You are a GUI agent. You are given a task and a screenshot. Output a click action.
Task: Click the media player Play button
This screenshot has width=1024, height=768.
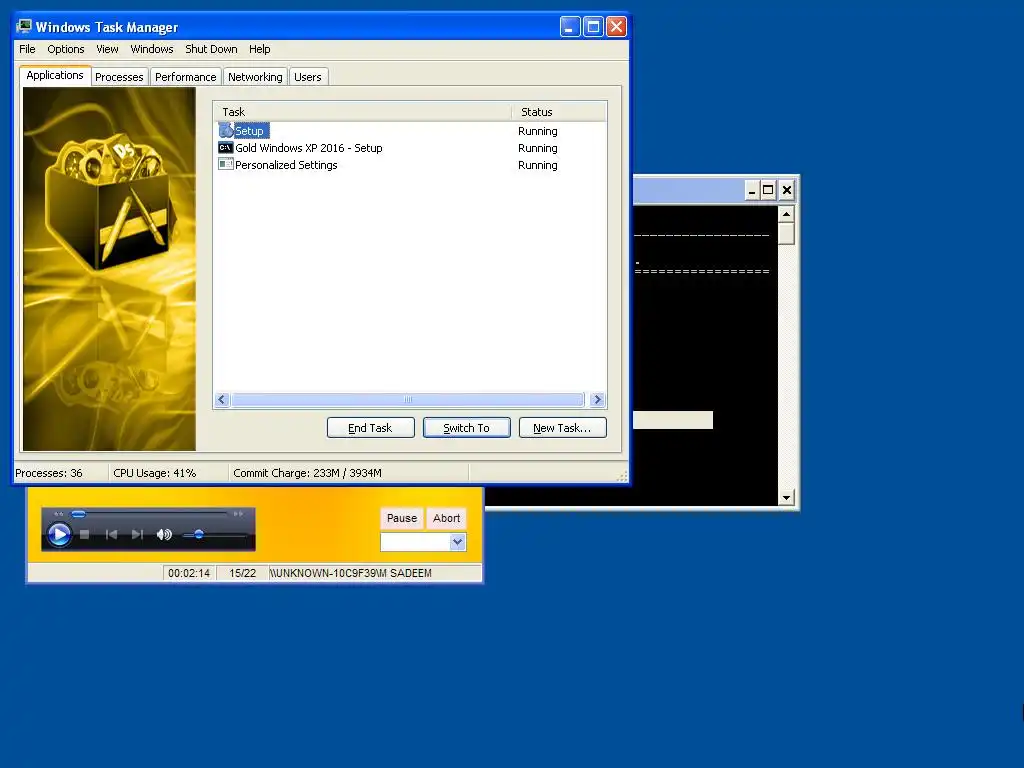pos(59,535)
